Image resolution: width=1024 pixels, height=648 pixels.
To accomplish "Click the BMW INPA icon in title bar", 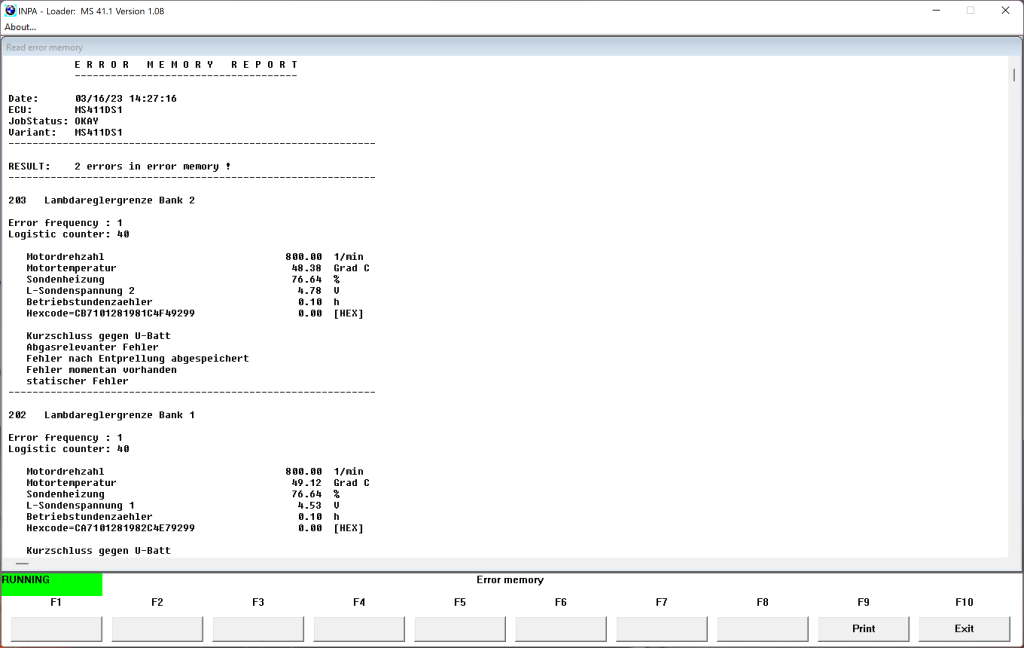I will [x=11, y=11].
